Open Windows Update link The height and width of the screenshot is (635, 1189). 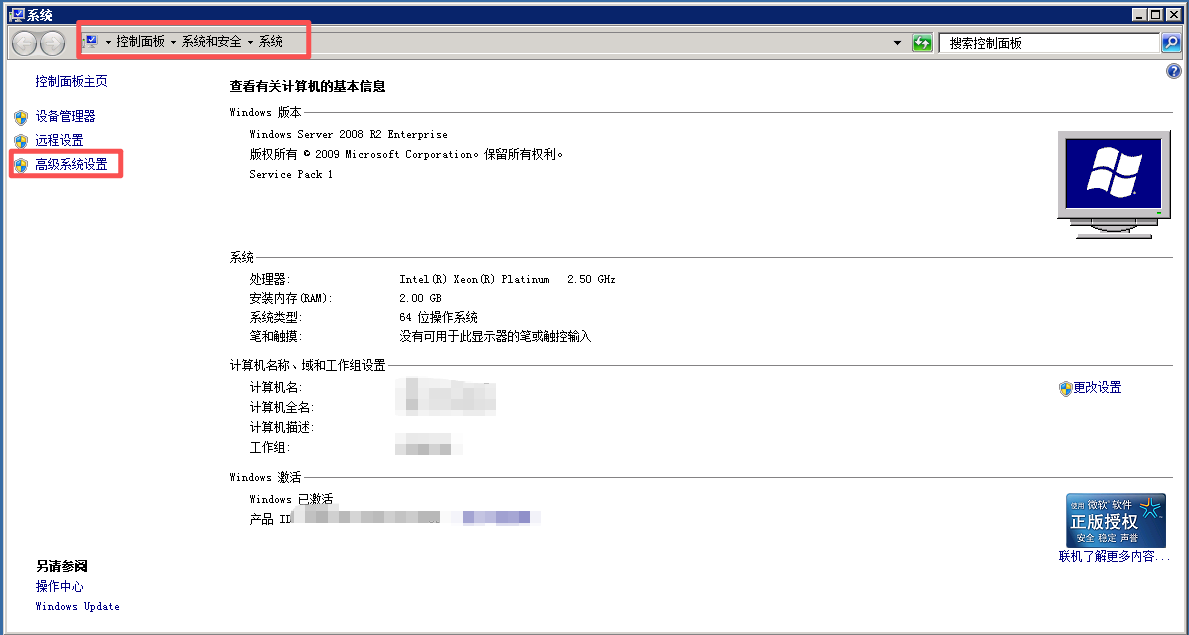(77, 606)
